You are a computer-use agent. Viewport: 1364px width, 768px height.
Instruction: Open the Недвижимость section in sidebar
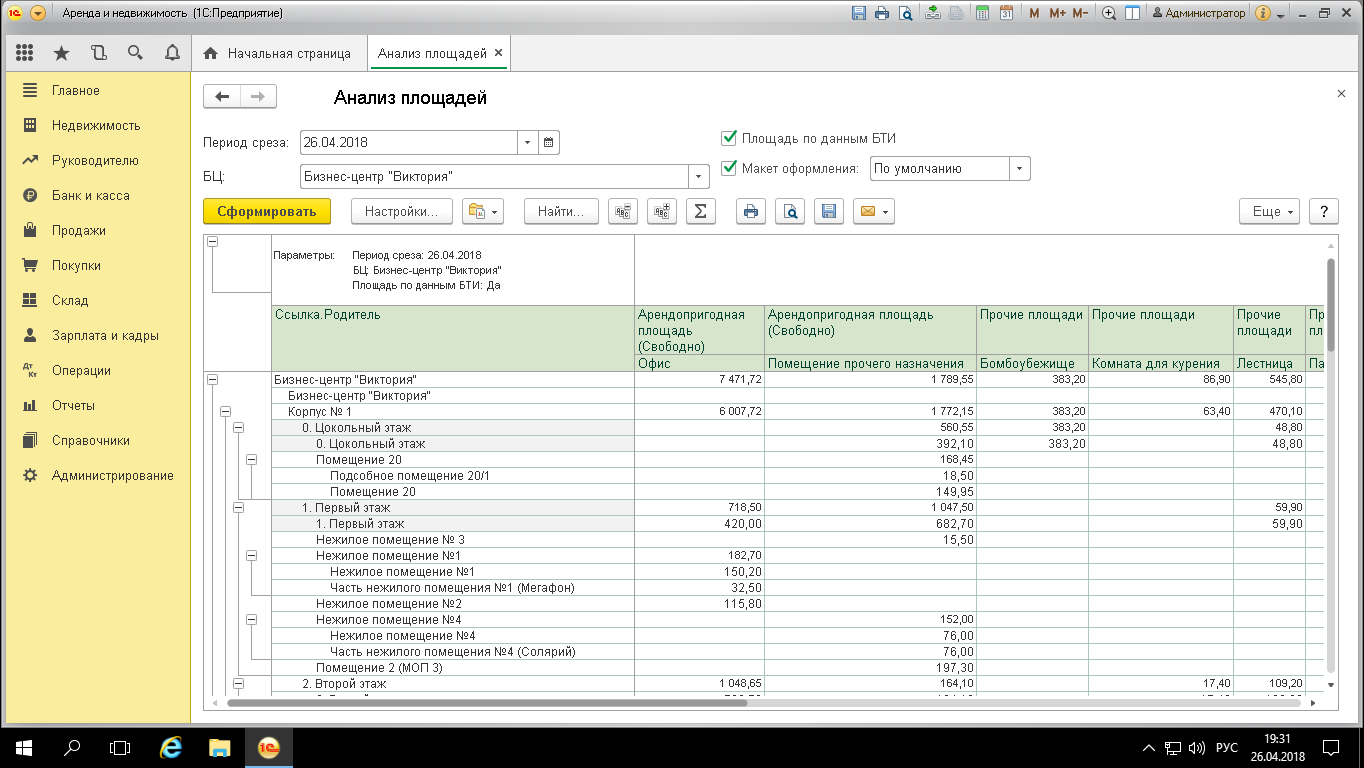pos(96,125)
